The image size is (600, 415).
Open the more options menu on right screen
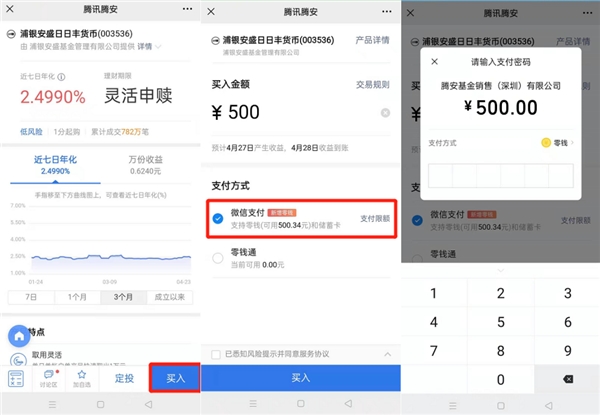pyautogui.click(x=587, y=13)
